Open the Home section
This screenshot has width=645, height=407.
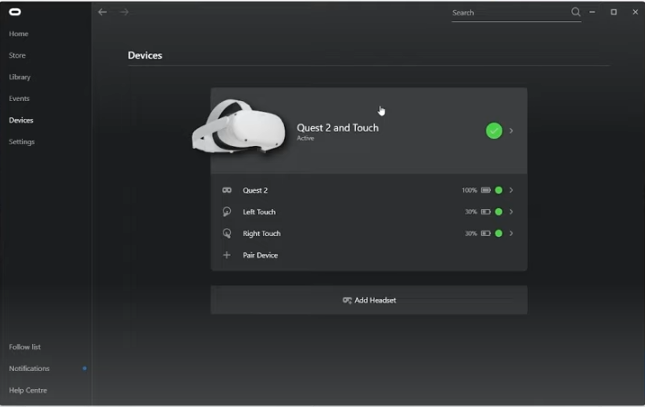point(19,34)
